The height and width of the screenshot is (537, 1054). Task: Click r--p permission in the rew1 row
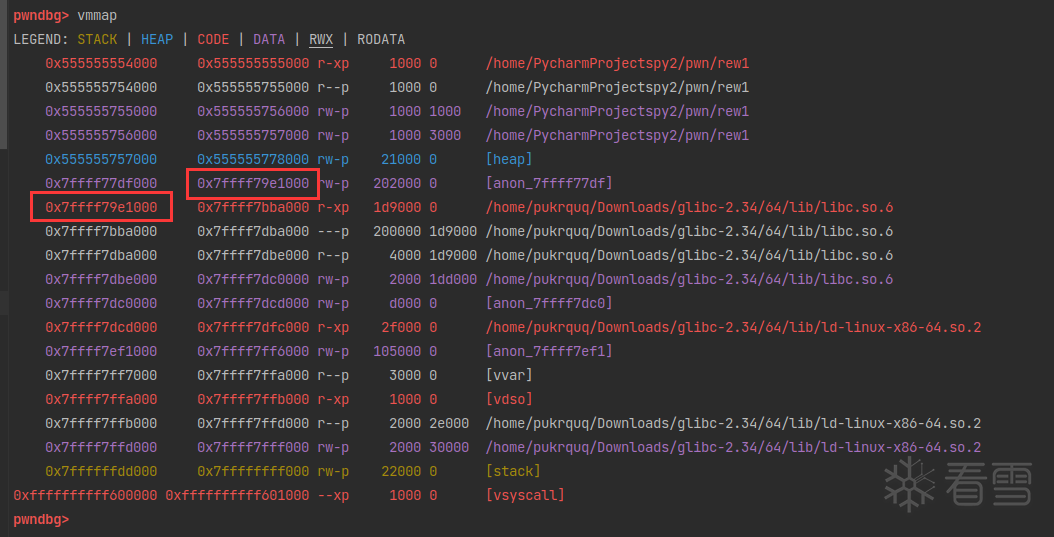coord(333,87)
